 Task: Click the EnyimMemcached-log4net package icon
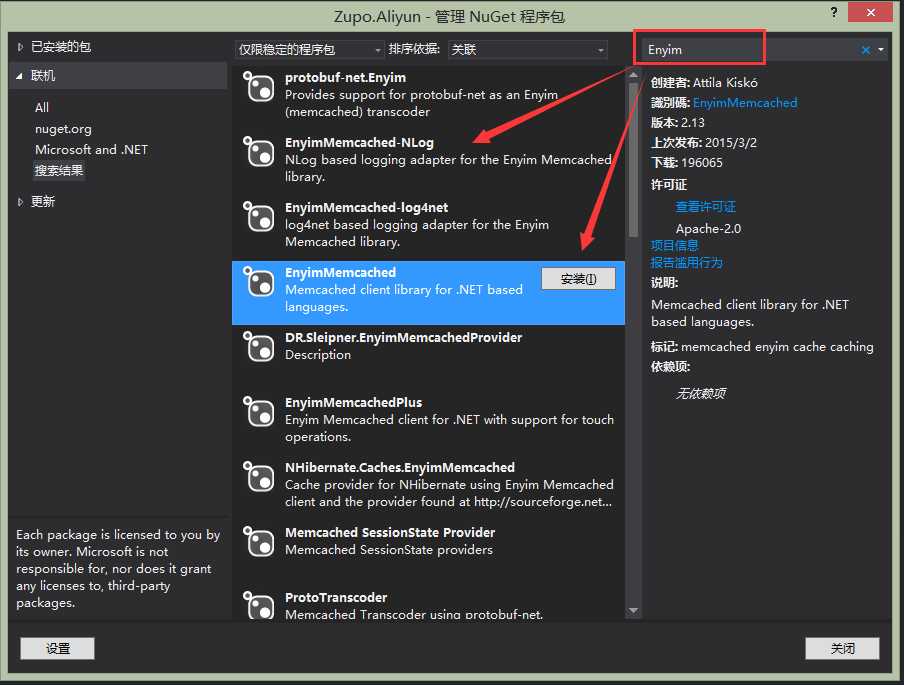[x=258, y=217]
